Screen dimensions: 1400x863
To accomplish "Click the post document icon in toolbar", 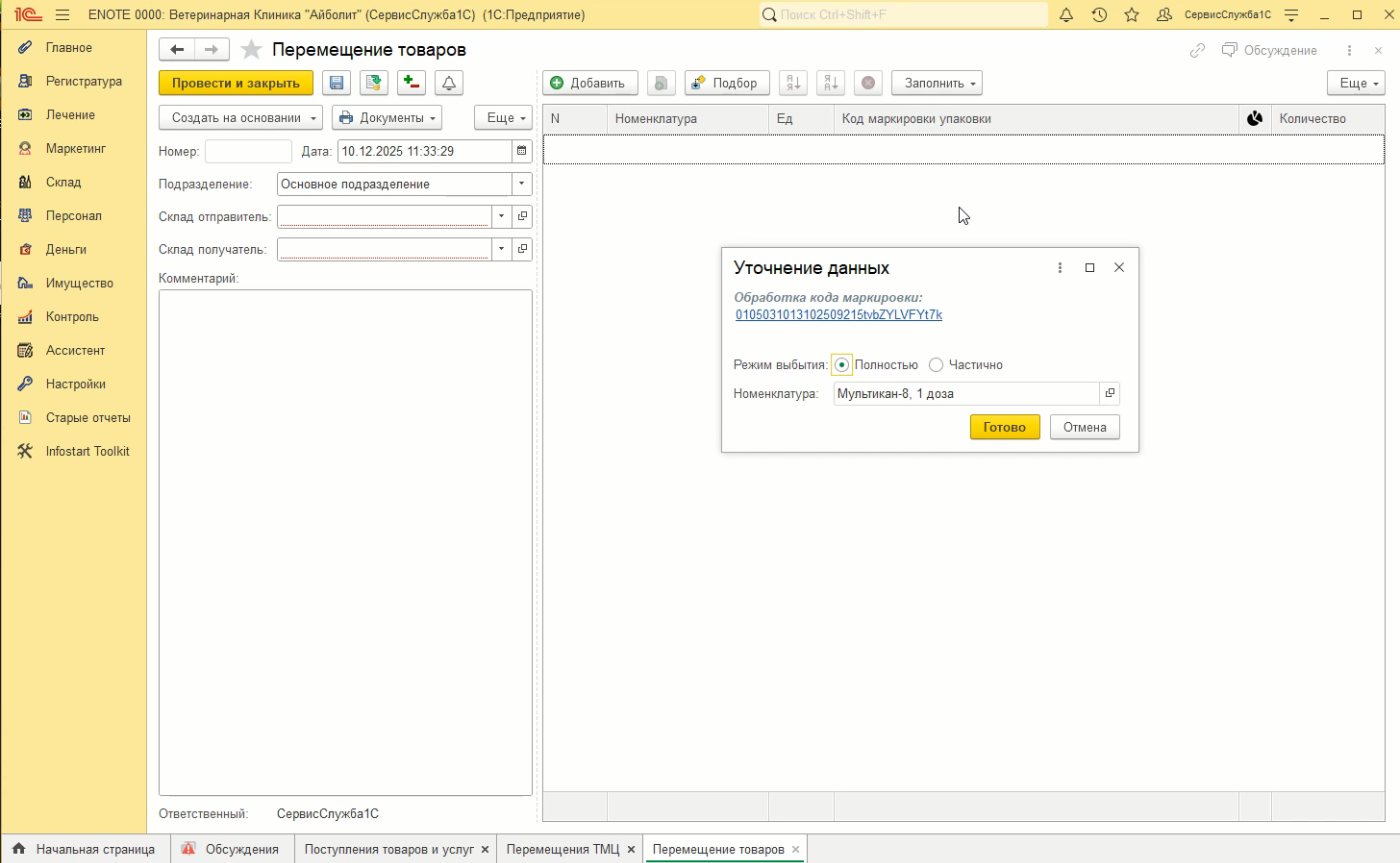I will [374, 83].
